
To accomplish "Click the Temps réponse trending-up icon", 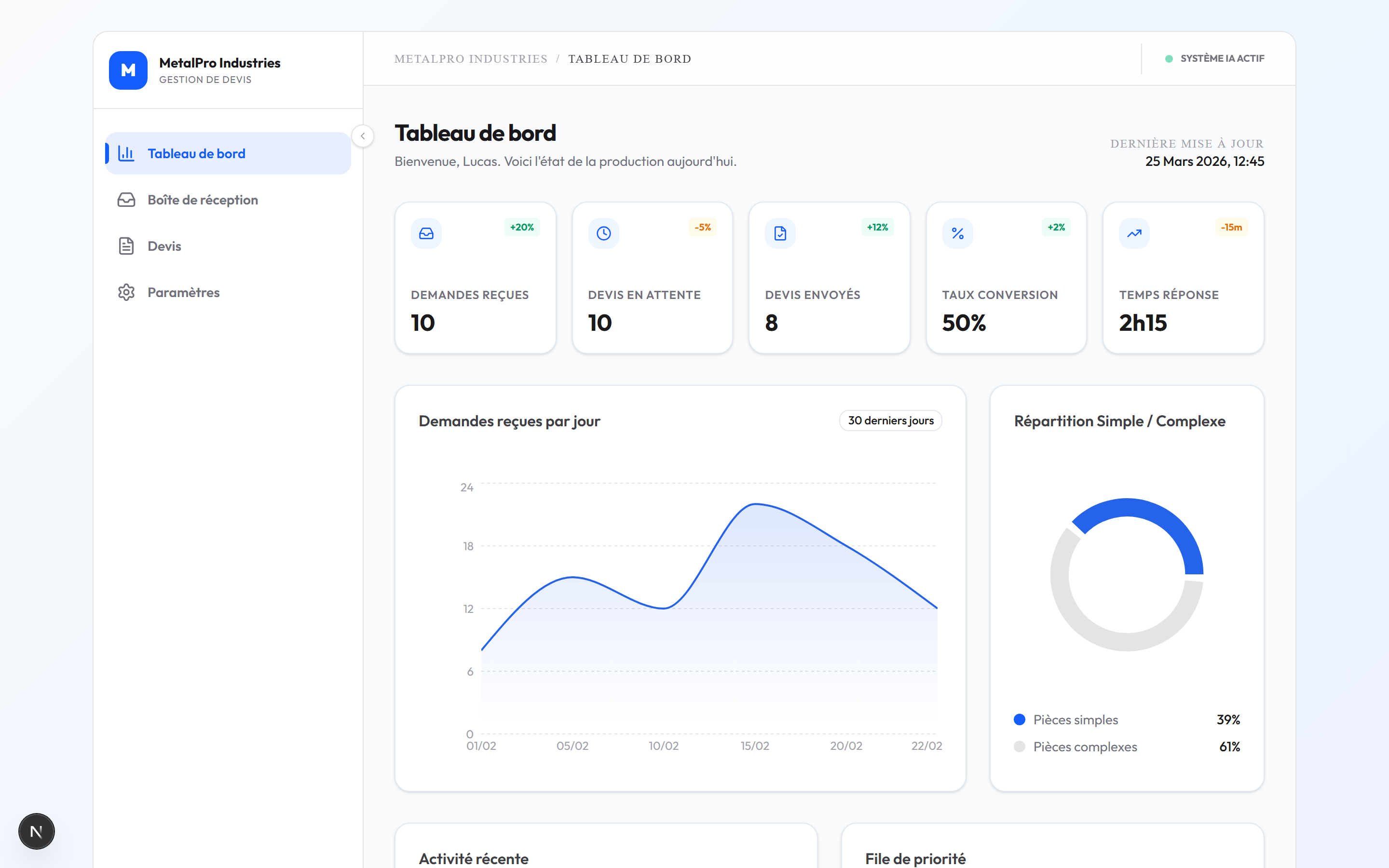I will click(x=1134, y=234).
